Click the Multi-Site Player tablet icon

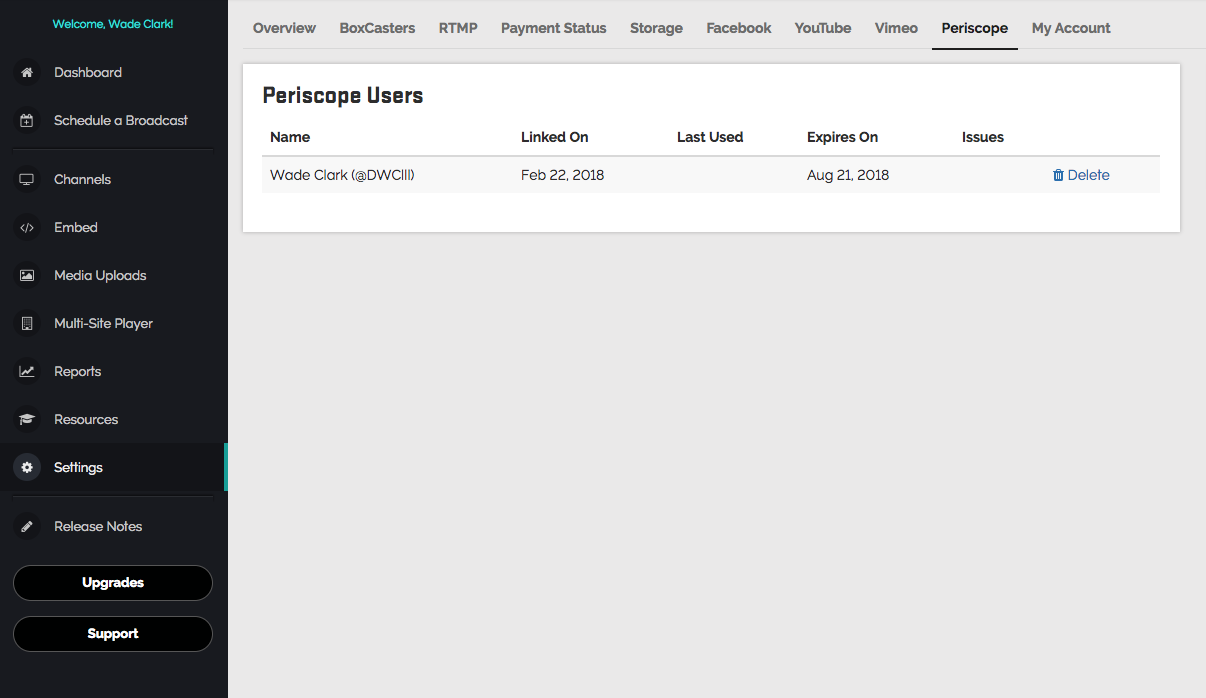[27, 324]
